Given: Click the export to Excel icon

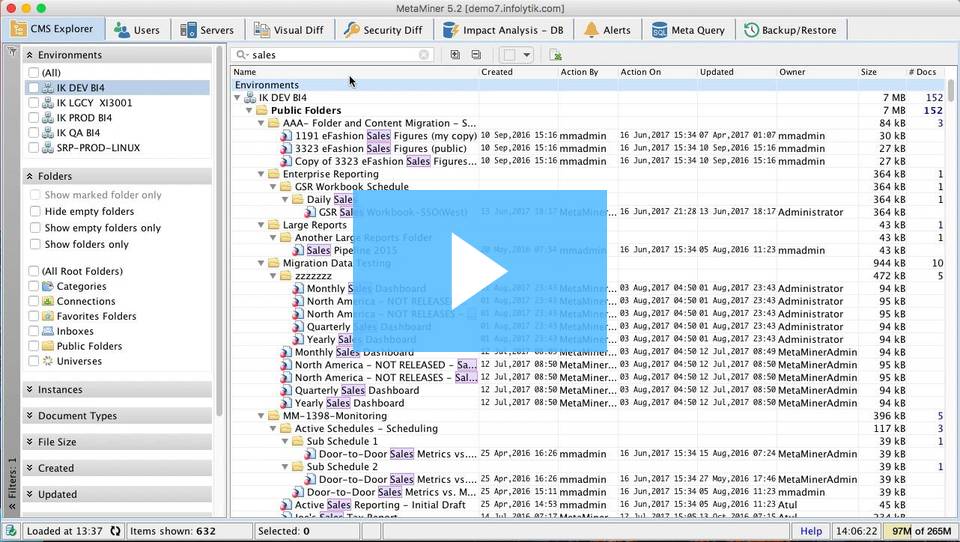Looking at the screenshot, I should point(556,55).
